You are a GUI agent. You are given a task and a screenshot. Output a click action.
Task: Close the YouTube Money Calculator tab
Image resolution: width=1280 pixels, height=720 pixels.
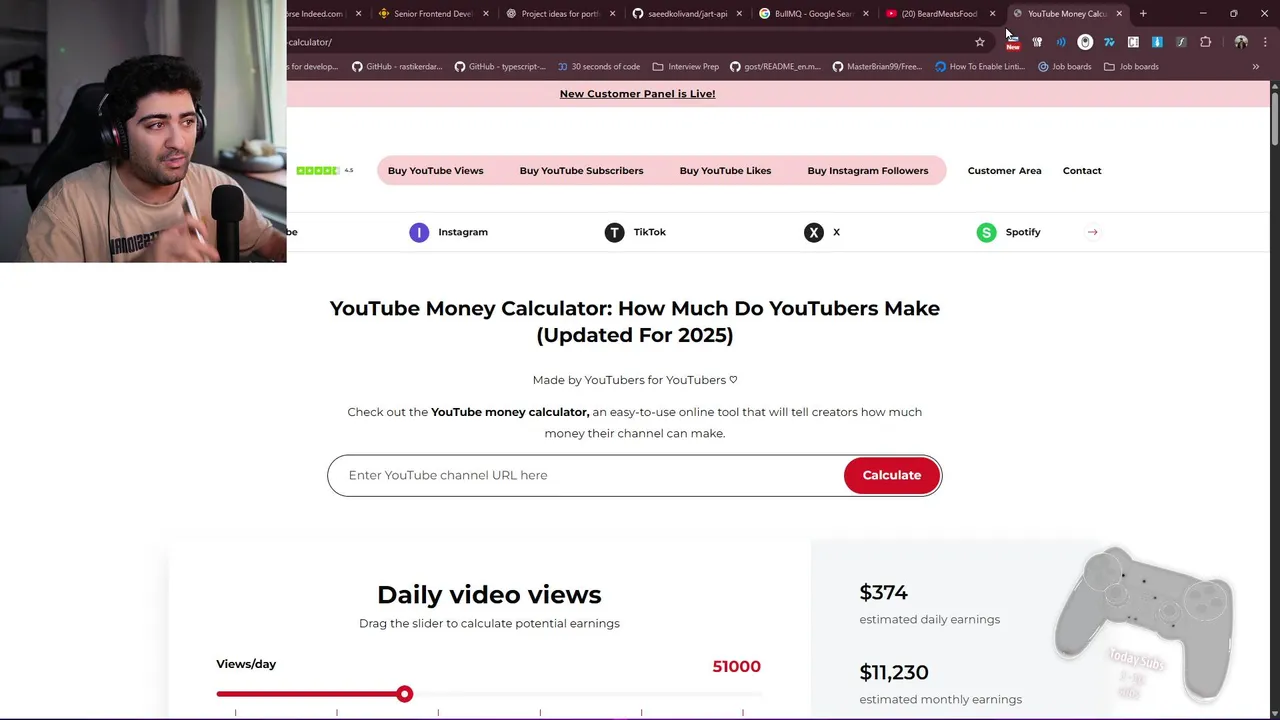[x=1119, y=14]
